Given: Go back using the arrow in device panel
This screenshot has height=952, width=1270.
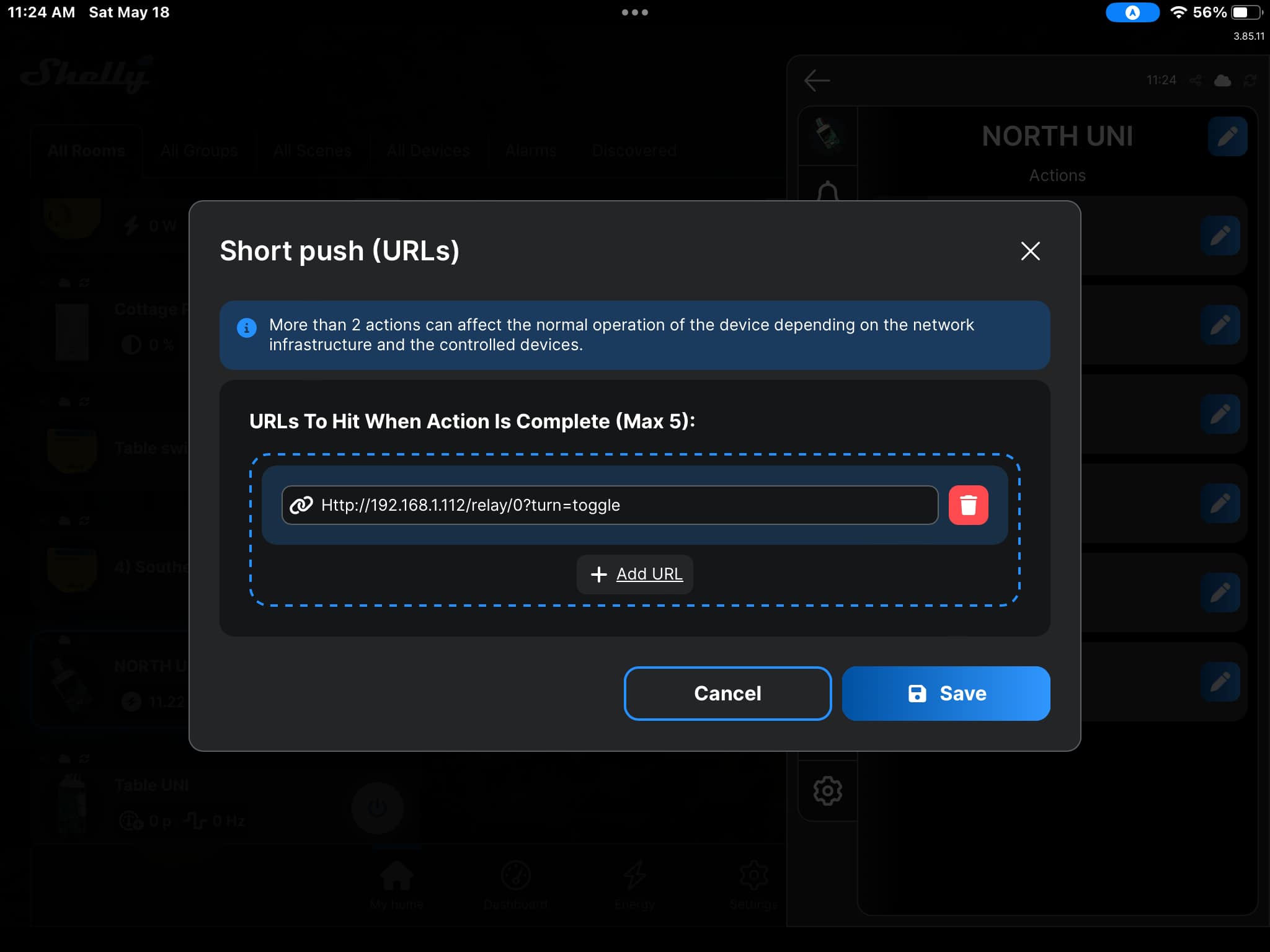Looking at the screenshot, I should click(817, 81).
